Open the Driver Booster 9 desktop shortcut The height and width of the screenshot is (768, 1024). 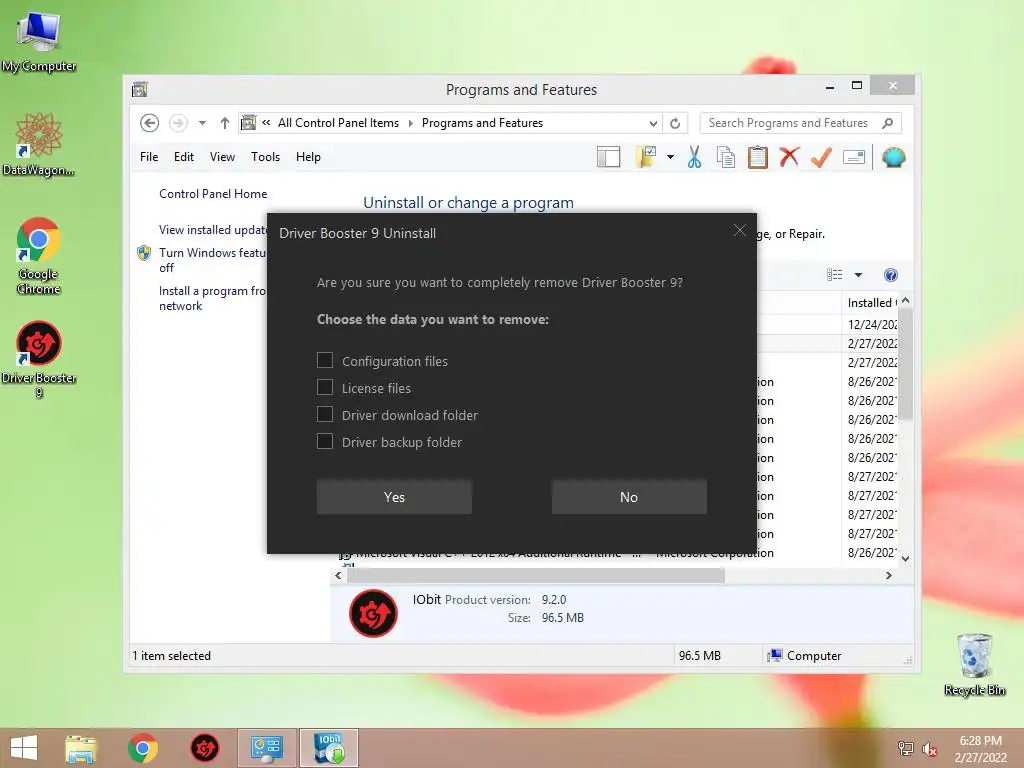39,359
